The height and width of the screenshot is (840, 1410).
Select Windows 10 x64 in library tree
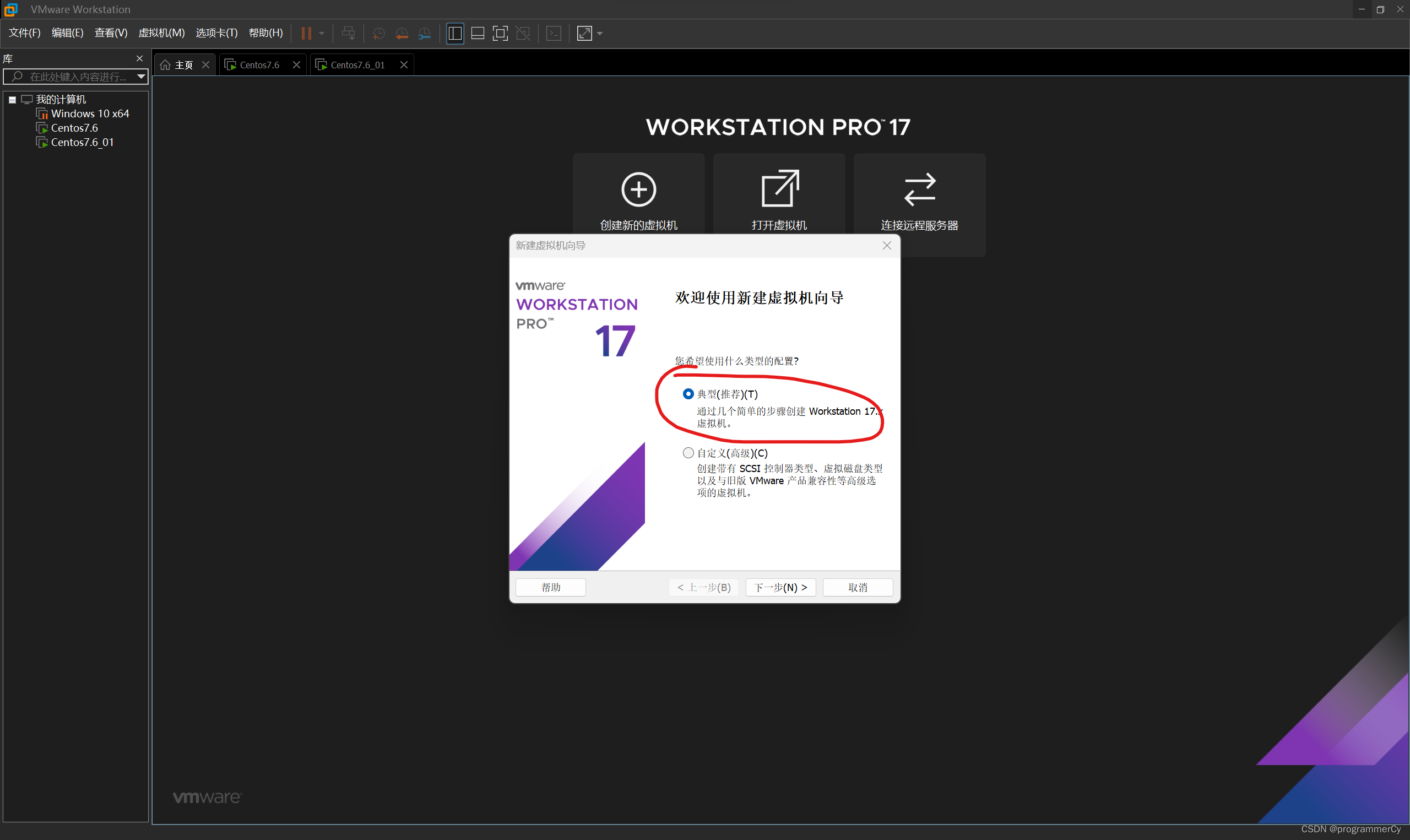pos(89,114)
